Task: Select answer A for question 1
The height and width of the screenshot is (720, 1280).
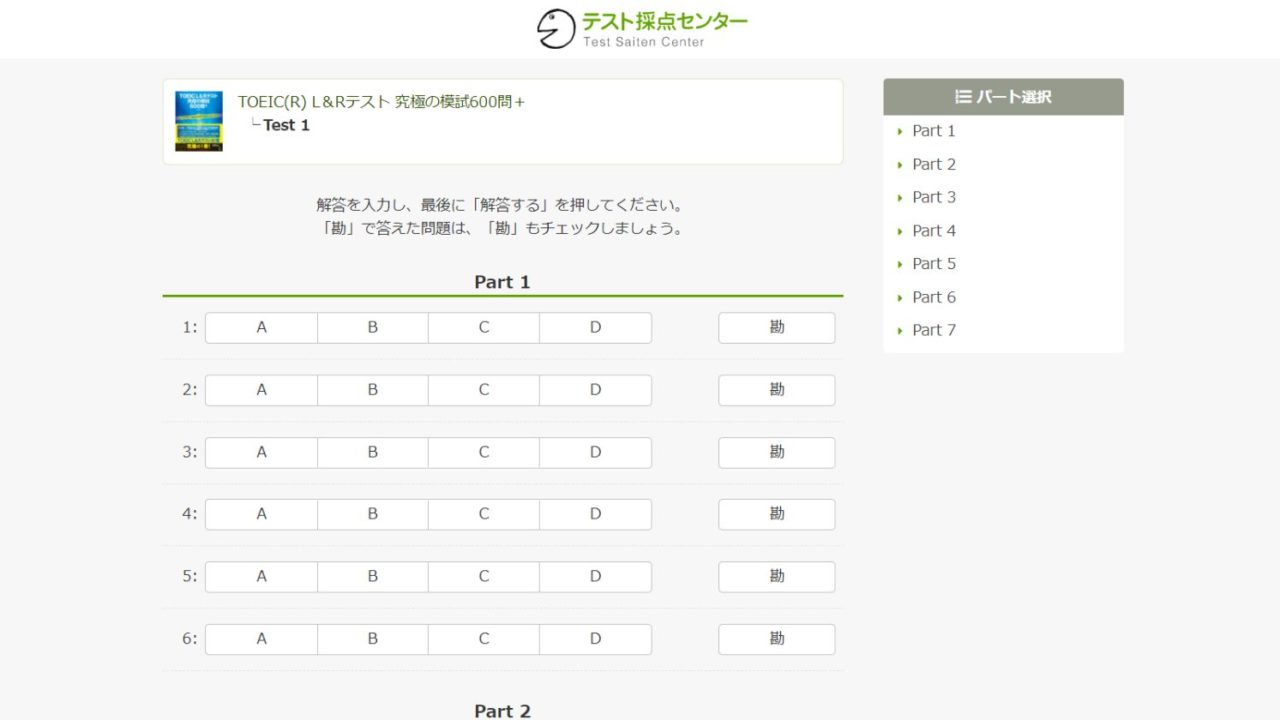Action: click(x=261, y=327)
